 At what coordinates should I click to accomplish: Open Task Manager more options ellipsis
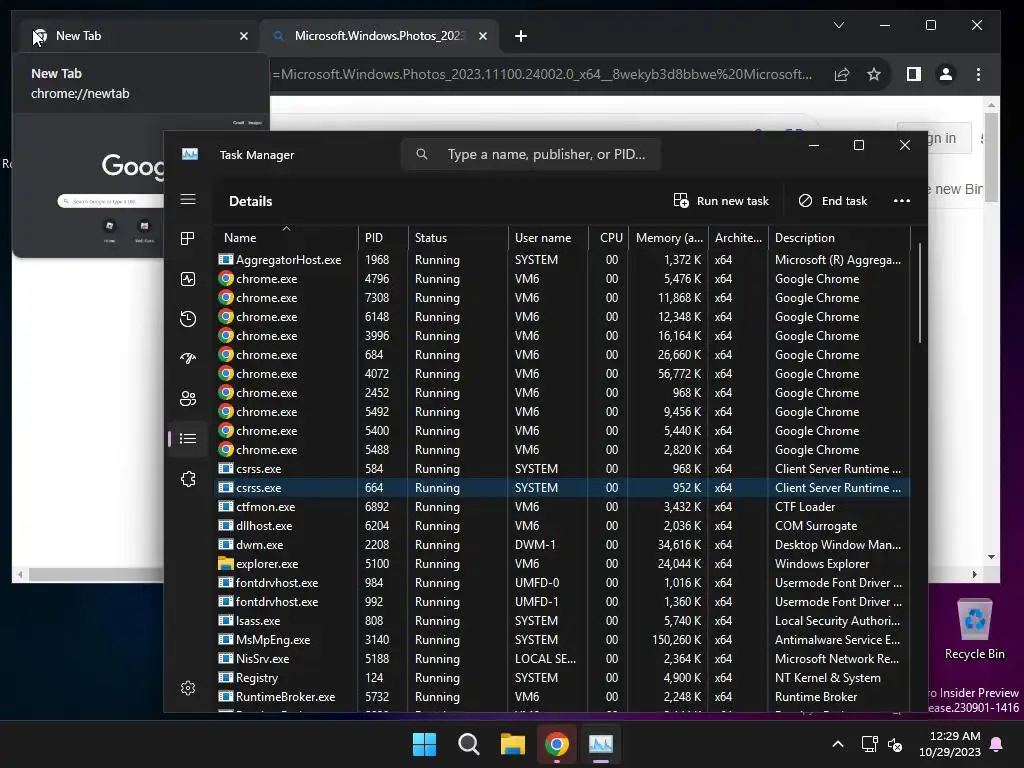tap(901, 200)
